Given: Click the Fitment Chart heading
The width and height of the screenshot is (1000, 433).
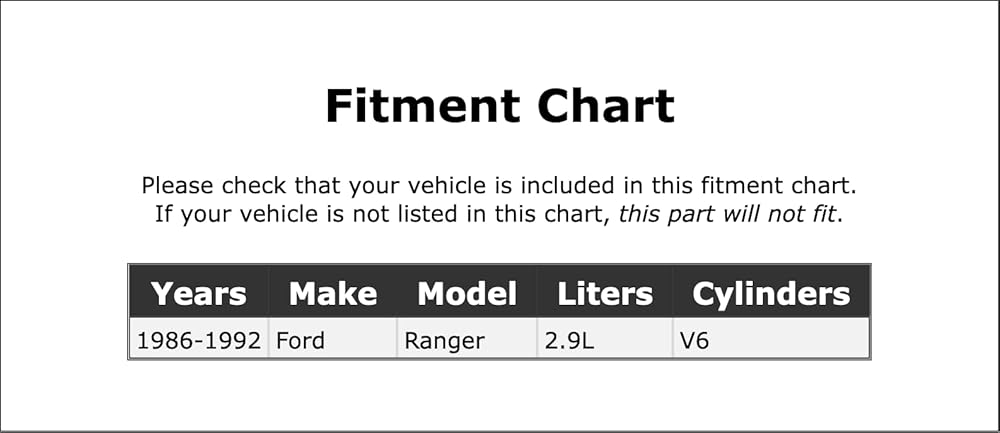Looking at the screenshot, I should pyautogui.click(x=499, y=106).
